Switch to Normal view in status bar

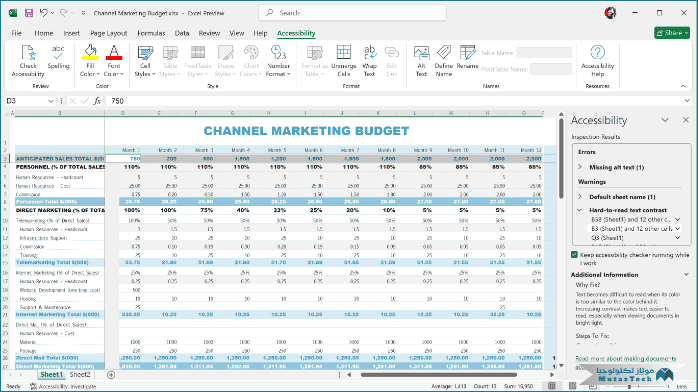click(x=552, y=386)
